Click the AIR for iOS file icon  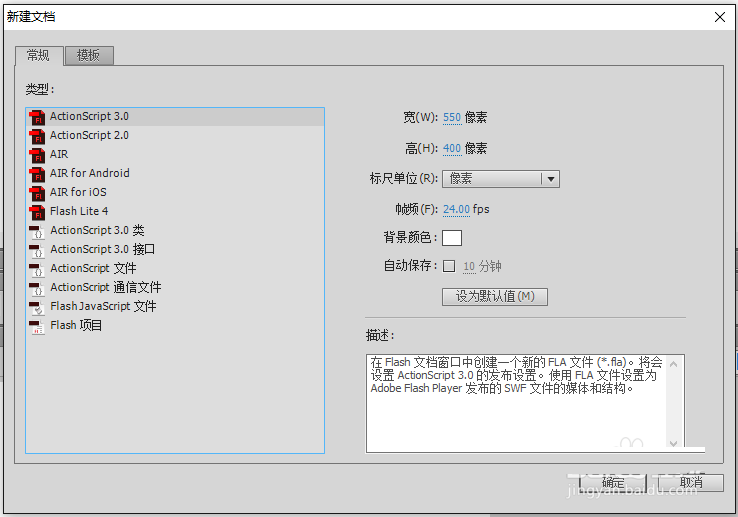[37, 193]
